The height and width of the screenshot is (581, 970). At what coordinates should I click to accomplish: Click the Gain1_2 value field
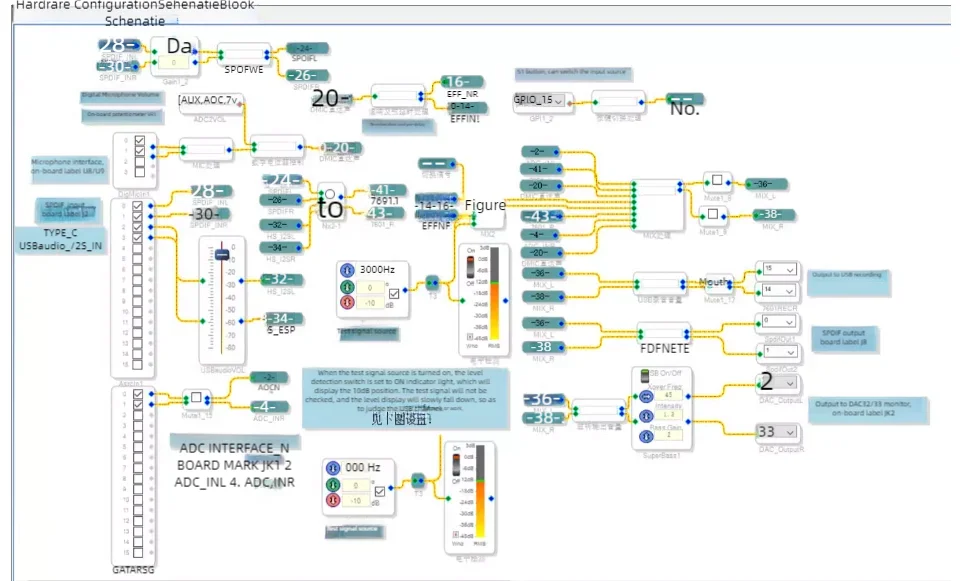tap(174, 62)
